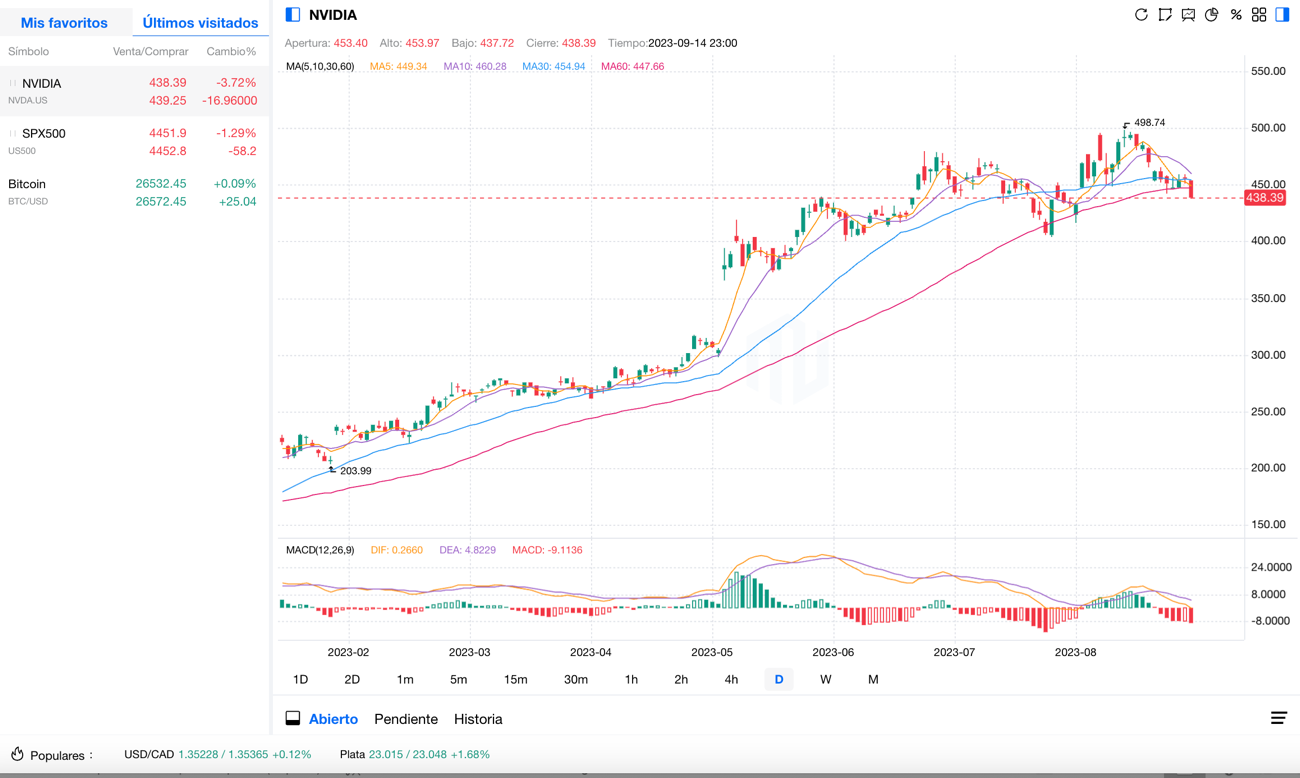This screenshot has height=778, width=1300.
Task: Select Bitcoin in the symbol list
Action: click(x=27, y=184)
